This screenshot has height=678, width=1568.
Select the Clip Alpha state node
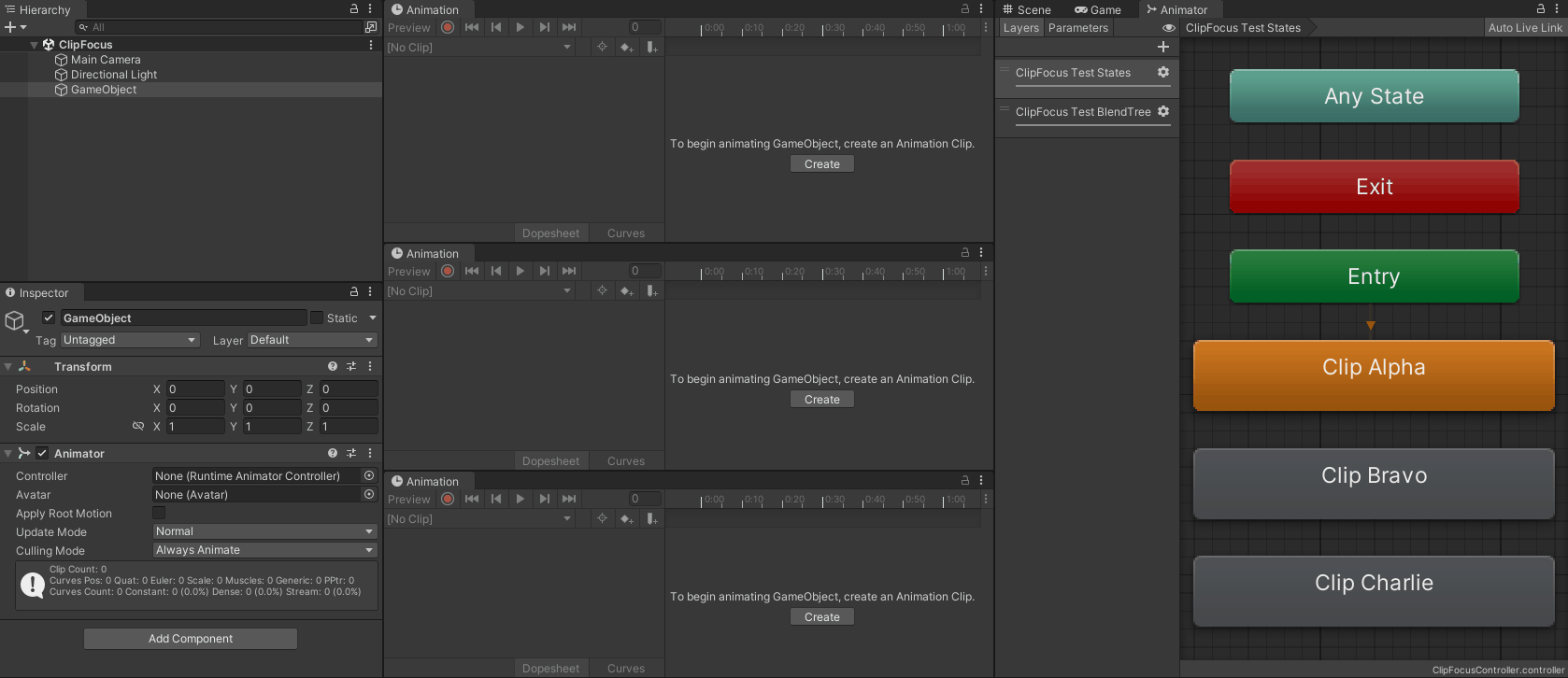(x=1374, y=374)
